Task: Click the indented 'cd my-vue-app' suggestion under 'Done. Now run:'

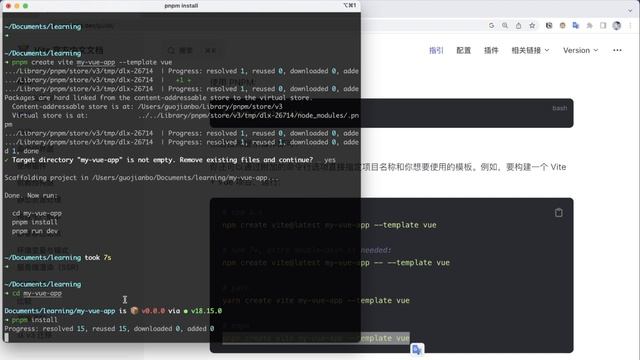Action: [37, 213]
